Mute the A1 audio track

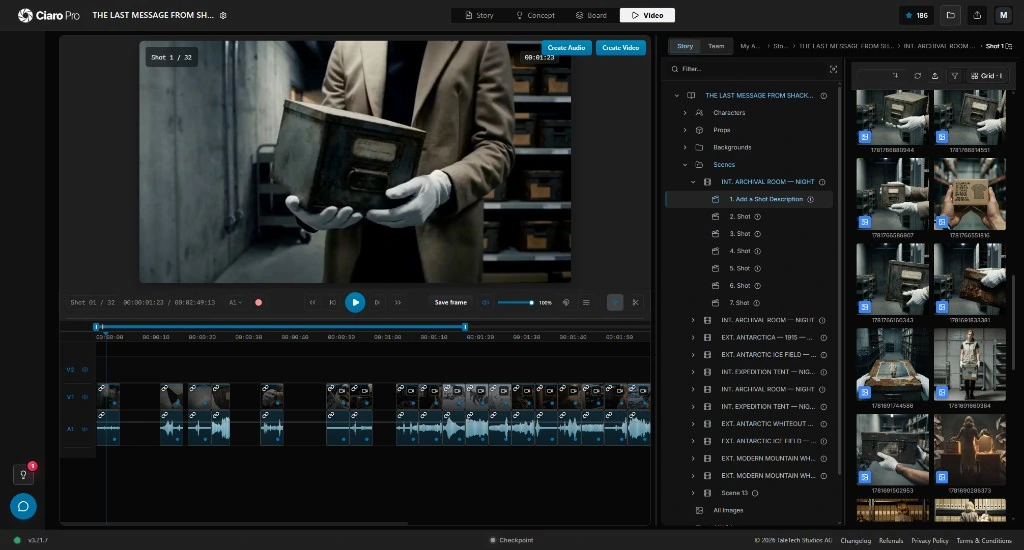pos(85,429)
